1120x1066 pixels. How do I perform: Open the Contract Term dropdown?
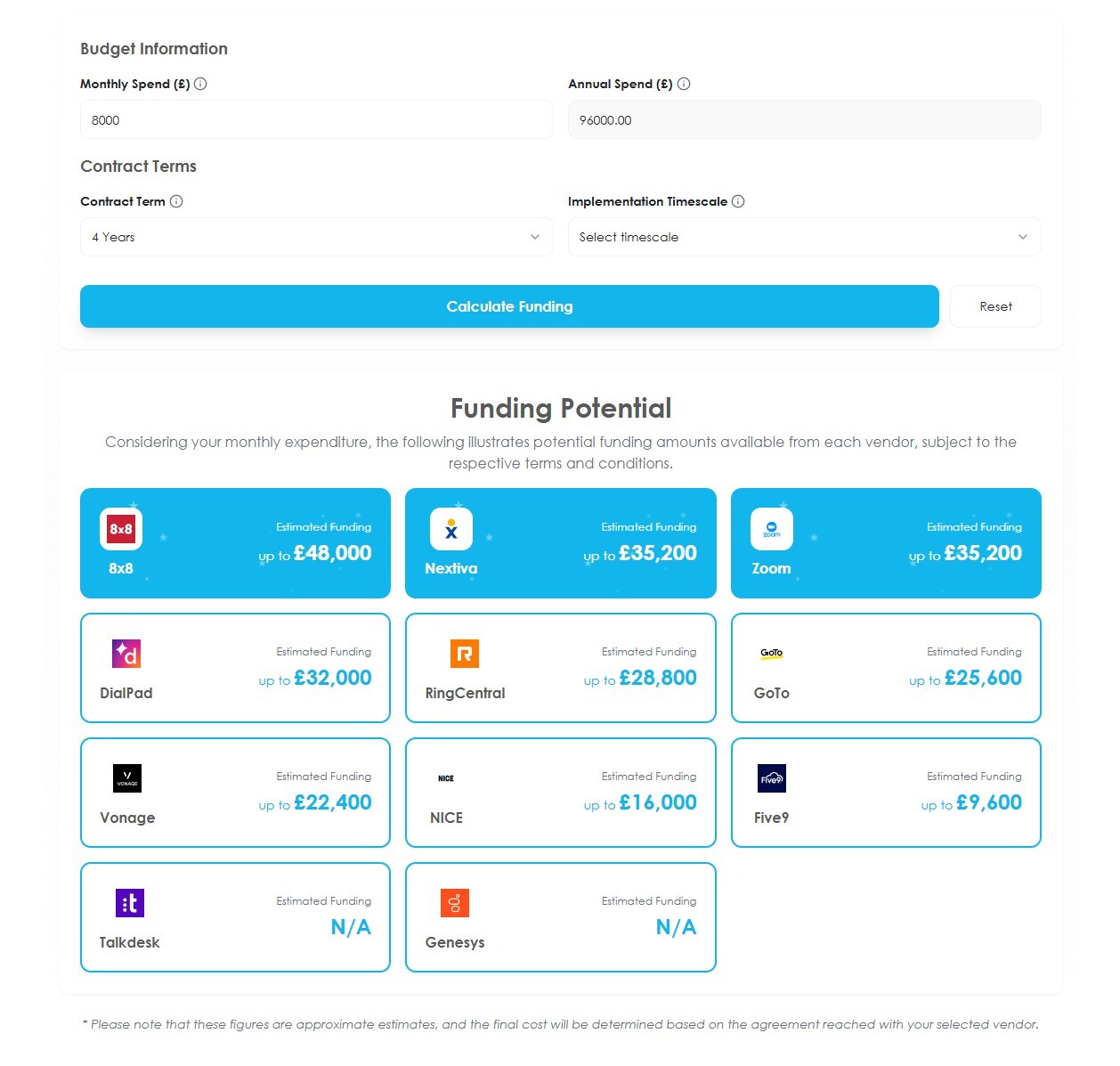[316, 237]
